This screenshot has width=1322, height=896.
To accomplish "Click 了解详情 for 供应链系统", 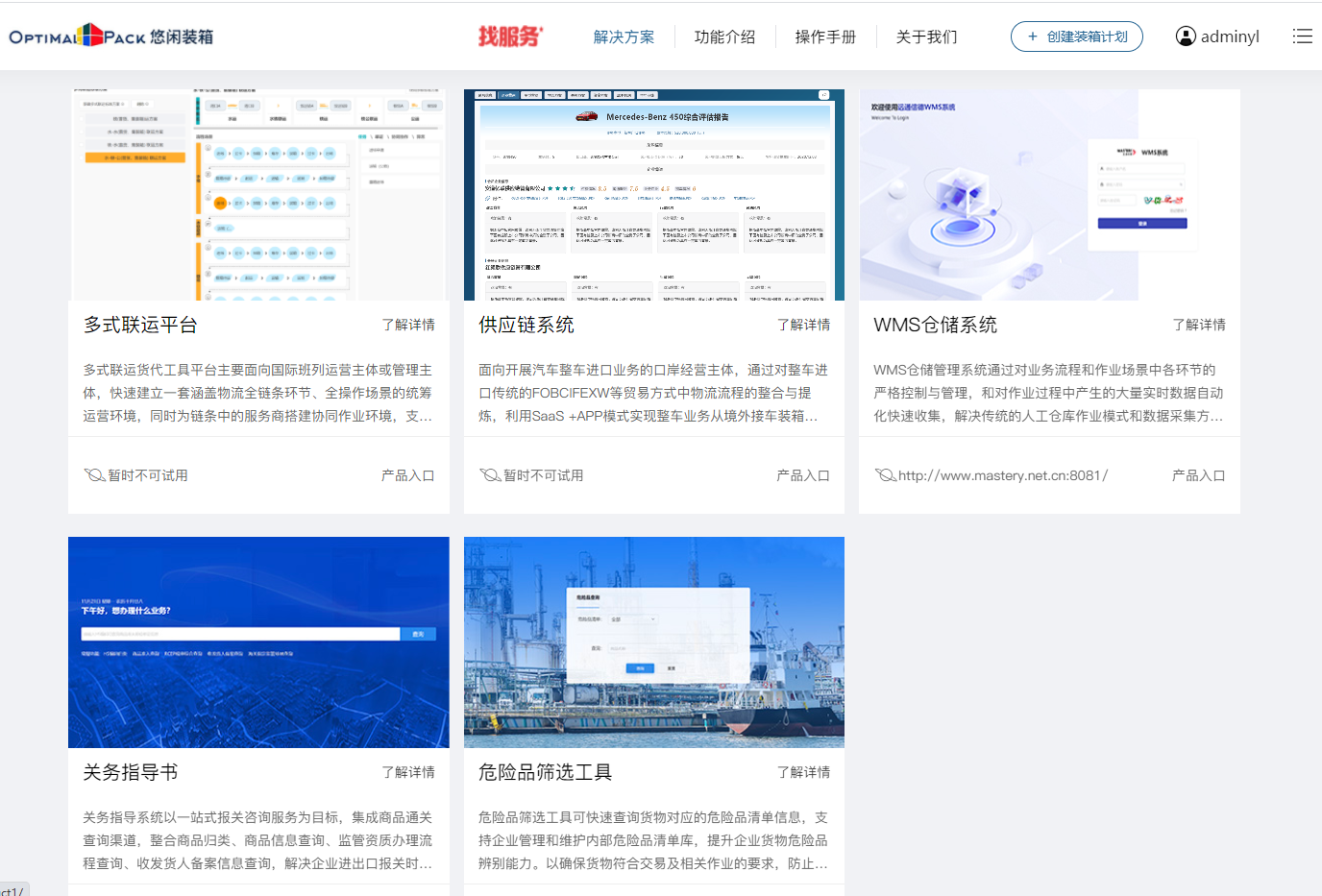I will click(803, 325).
